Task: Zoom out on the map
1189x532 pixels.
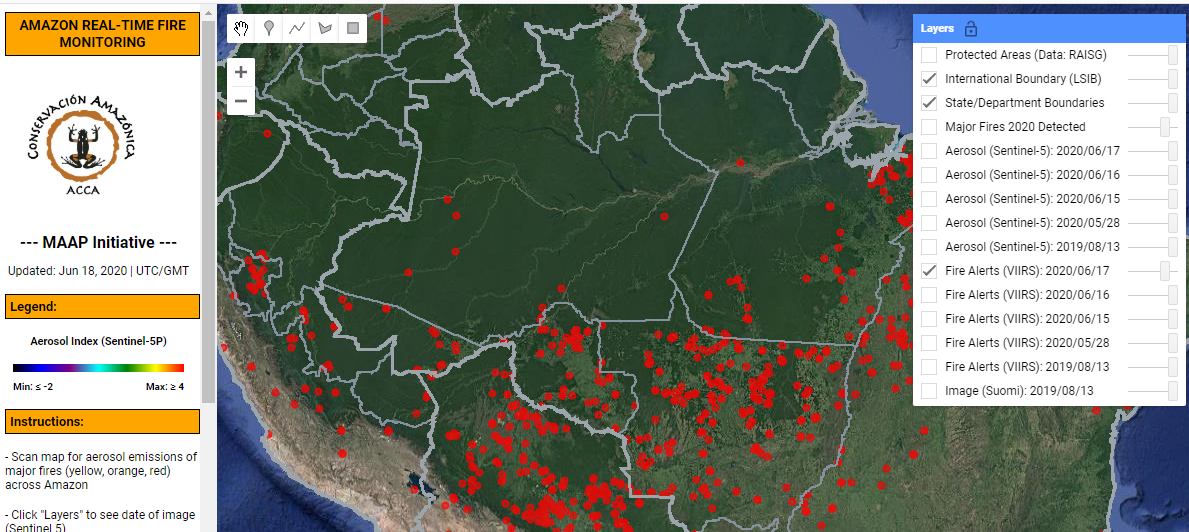Action: tap(241, 101)
